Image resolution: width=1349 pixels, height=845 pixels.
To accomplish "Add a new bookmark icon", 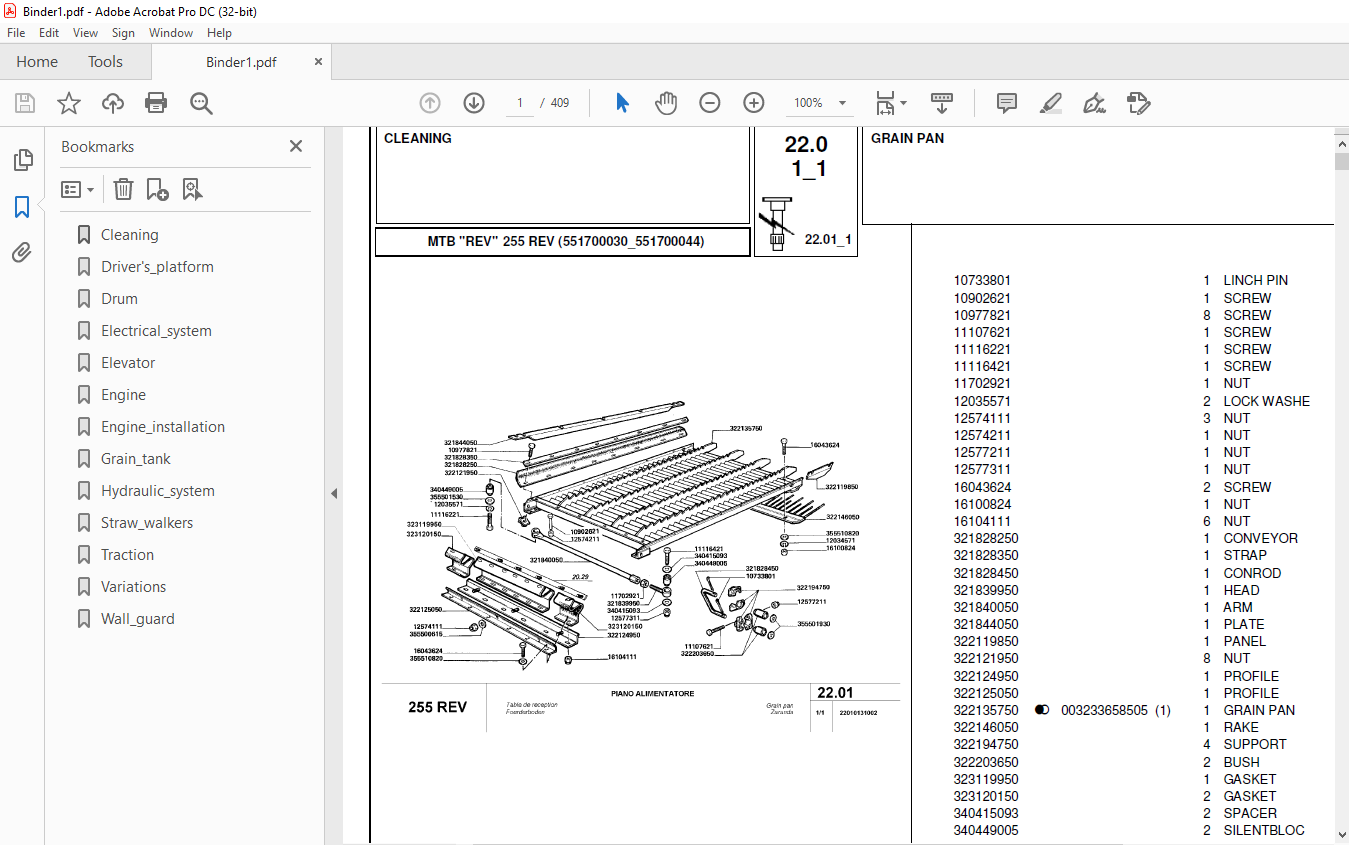I will point(157,189).
